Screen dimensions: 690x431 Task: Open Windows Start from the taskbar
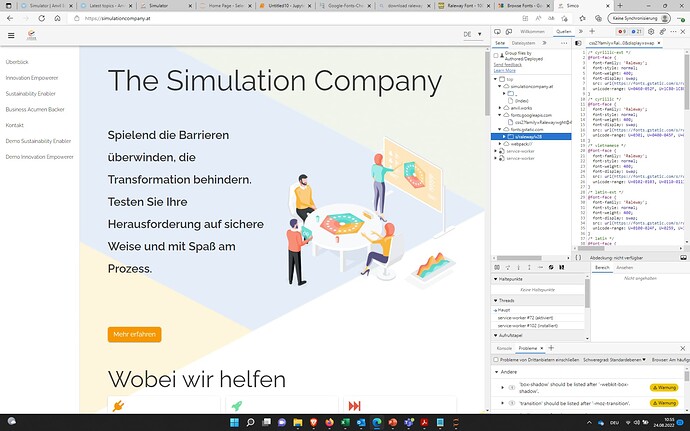point(235,423)
